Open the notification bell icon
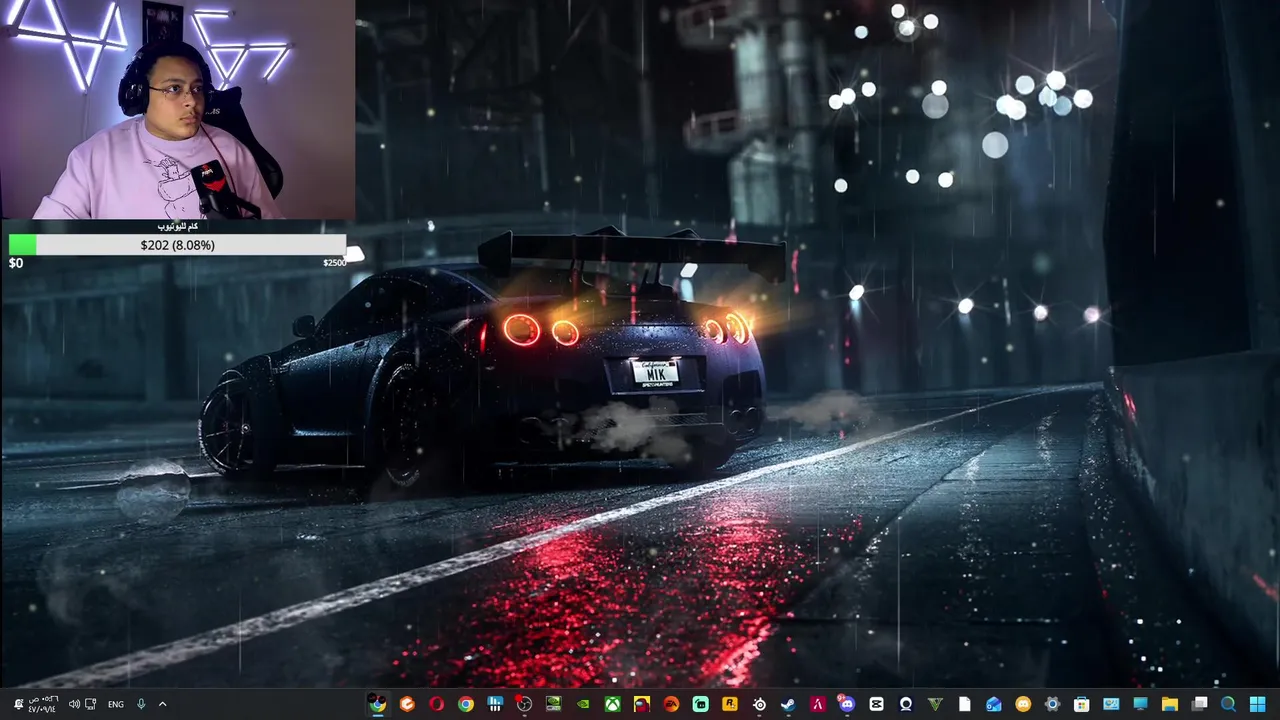Screen dimensions: 1280x720 click(x=18, y=704)
